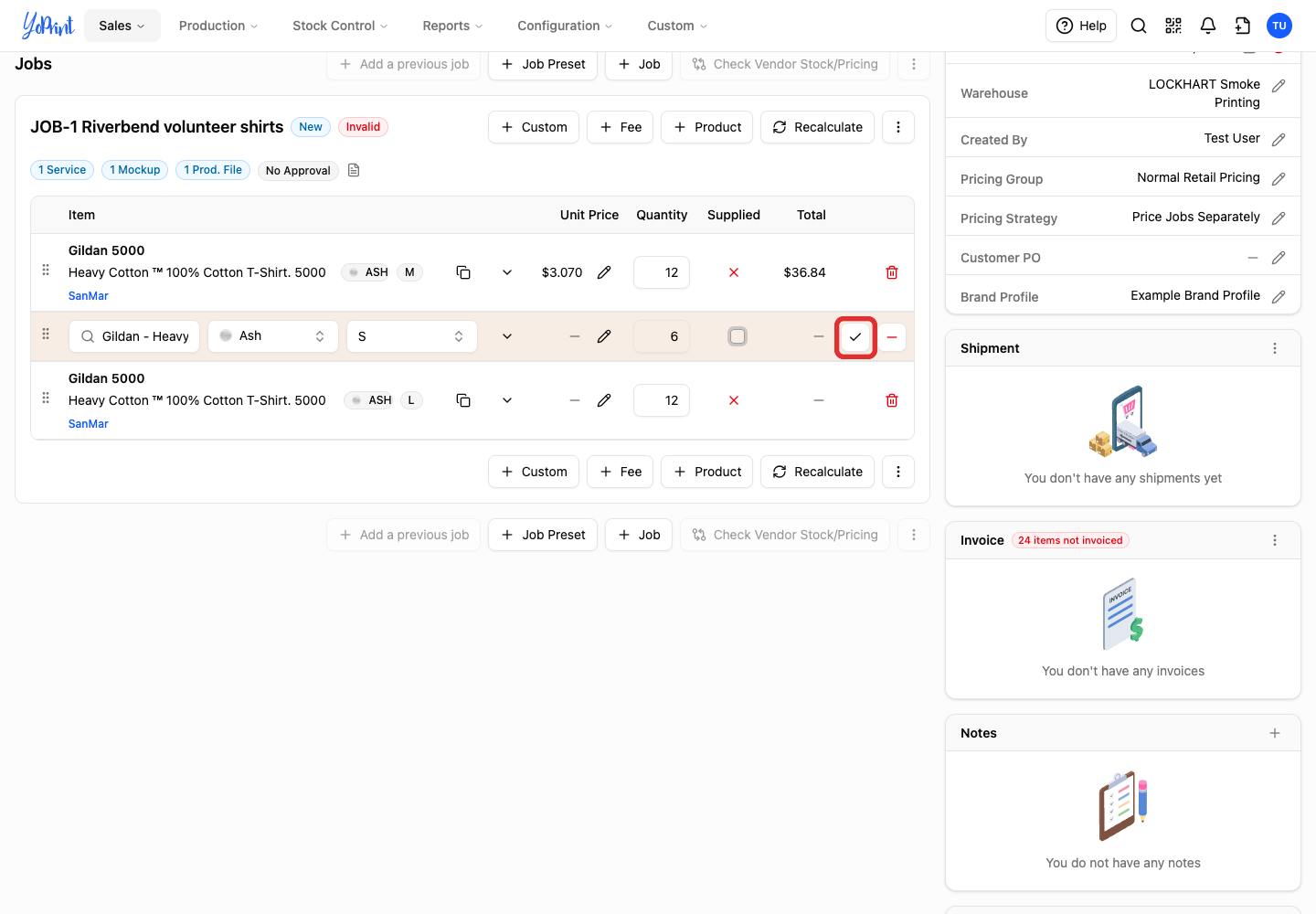The width and height of the screenshot is (1316, 914).
Task: Edit Pricing Group pencil icon
Action: coord(1279,178)
